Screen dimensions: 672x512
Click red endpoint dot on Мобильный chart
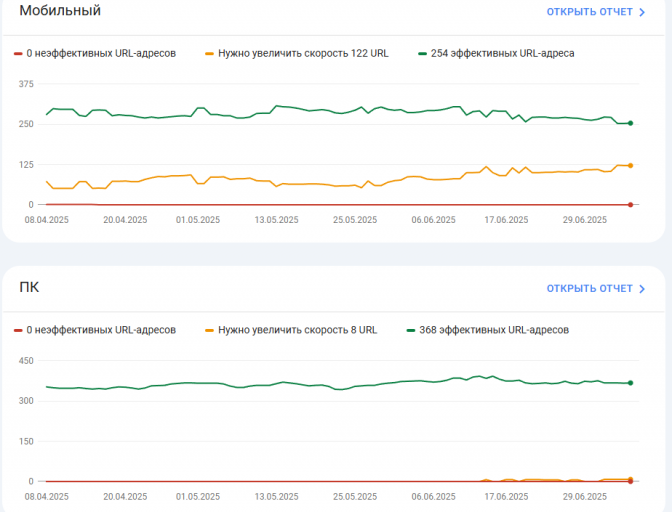click(630, 205)
